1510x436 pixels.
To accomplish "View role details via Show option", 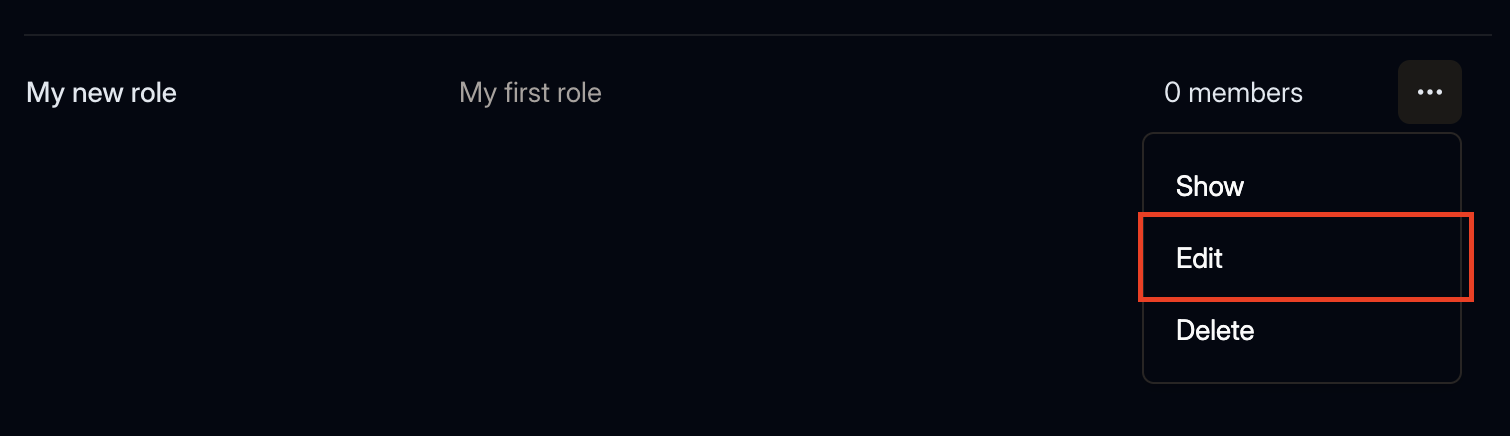I will [1209, 187].
